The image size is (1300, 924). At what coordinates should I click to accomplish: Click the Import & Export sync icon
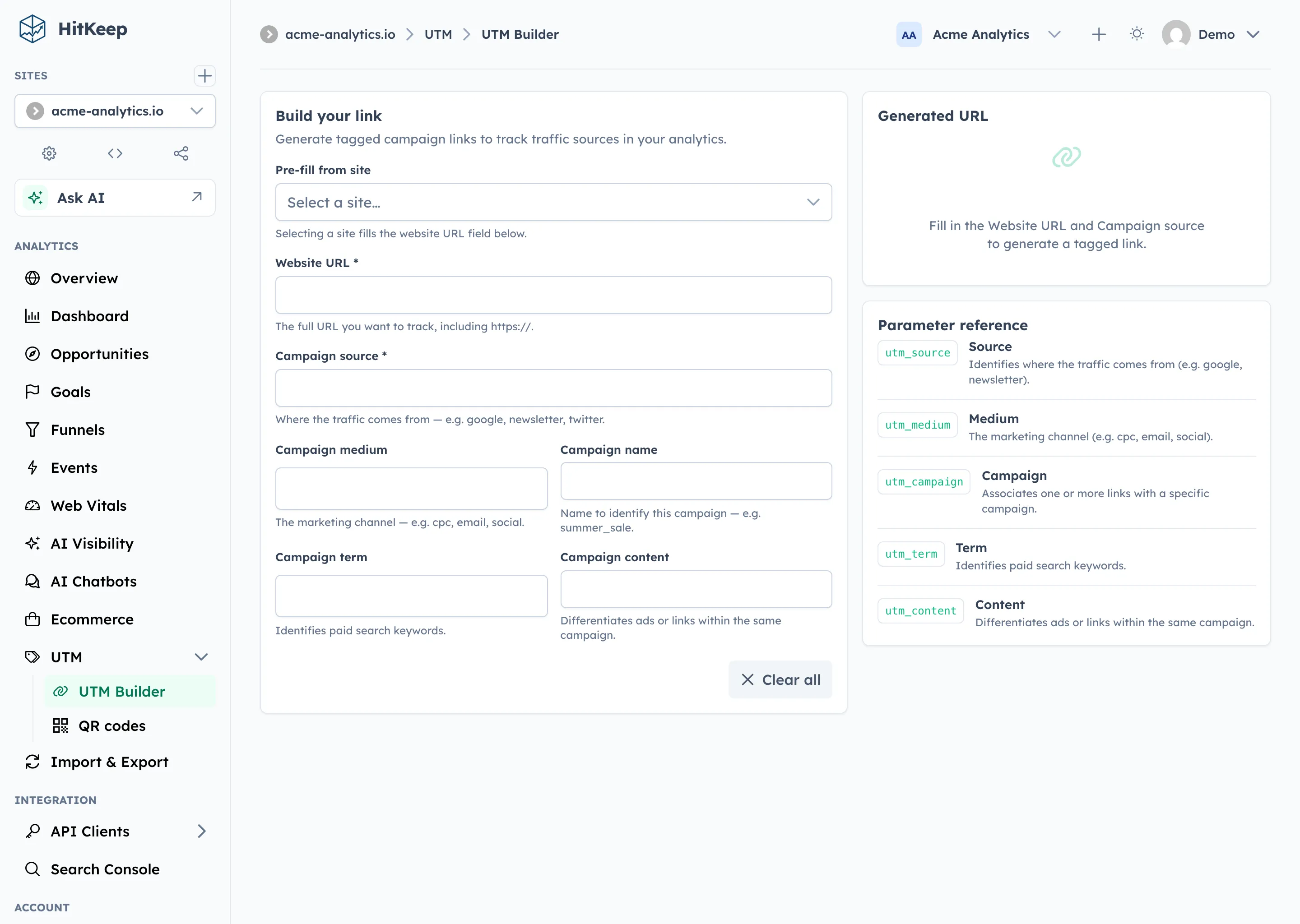(x=32, y=761)
